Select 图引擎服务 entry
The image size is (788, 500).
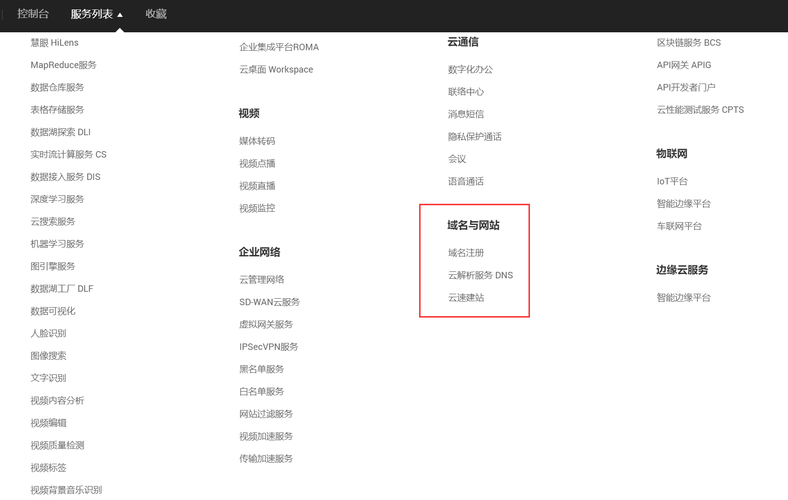point(53,266)
